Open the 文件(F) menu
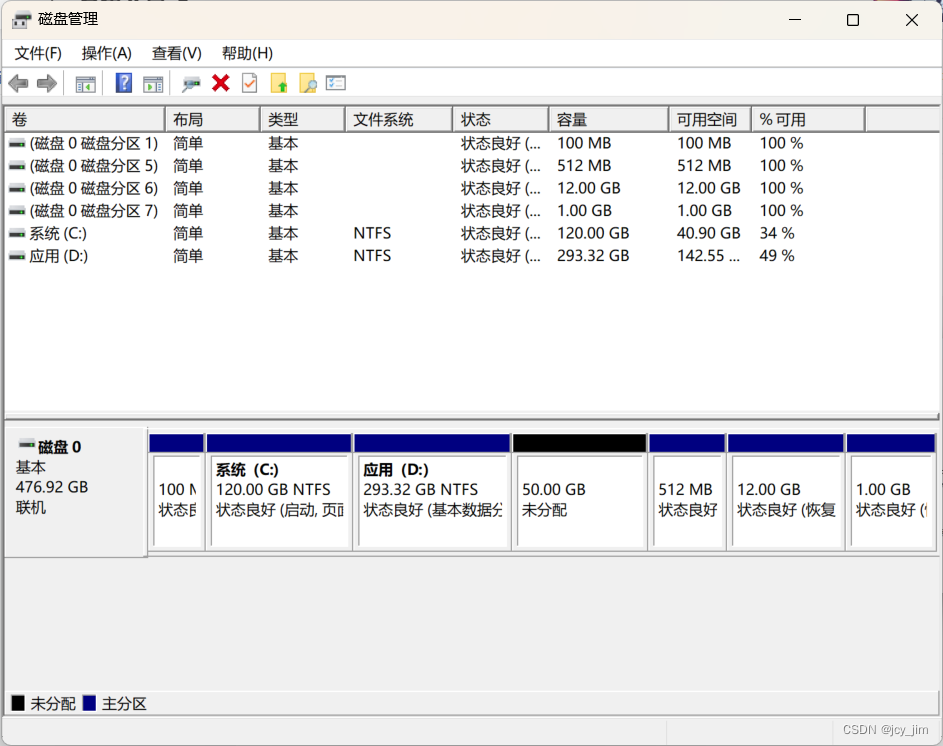The height and width of the screenshot is (746, 943). coord(38,54)
